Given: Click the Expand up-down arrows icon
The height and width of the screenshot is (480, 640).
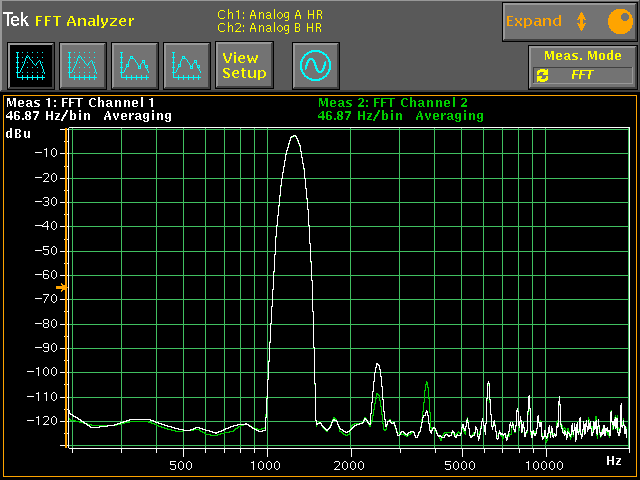Looking at the screenshot, I should (x=581, y=21).
